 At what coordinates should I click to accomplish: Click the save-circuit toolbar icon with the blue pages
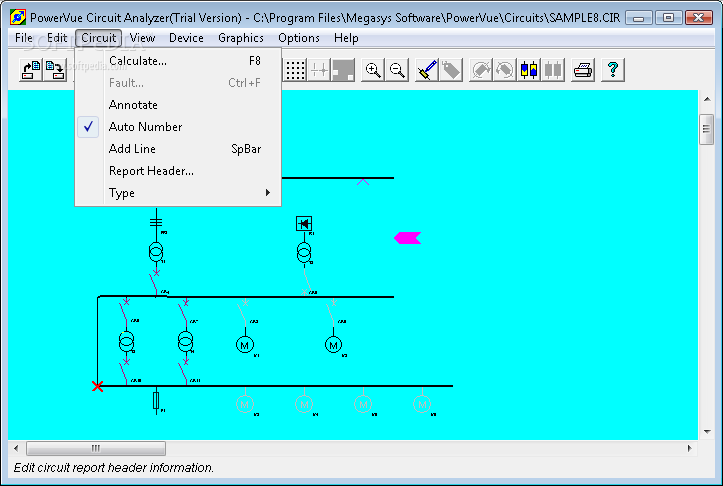pyautogui.click(x=55, y=70)
